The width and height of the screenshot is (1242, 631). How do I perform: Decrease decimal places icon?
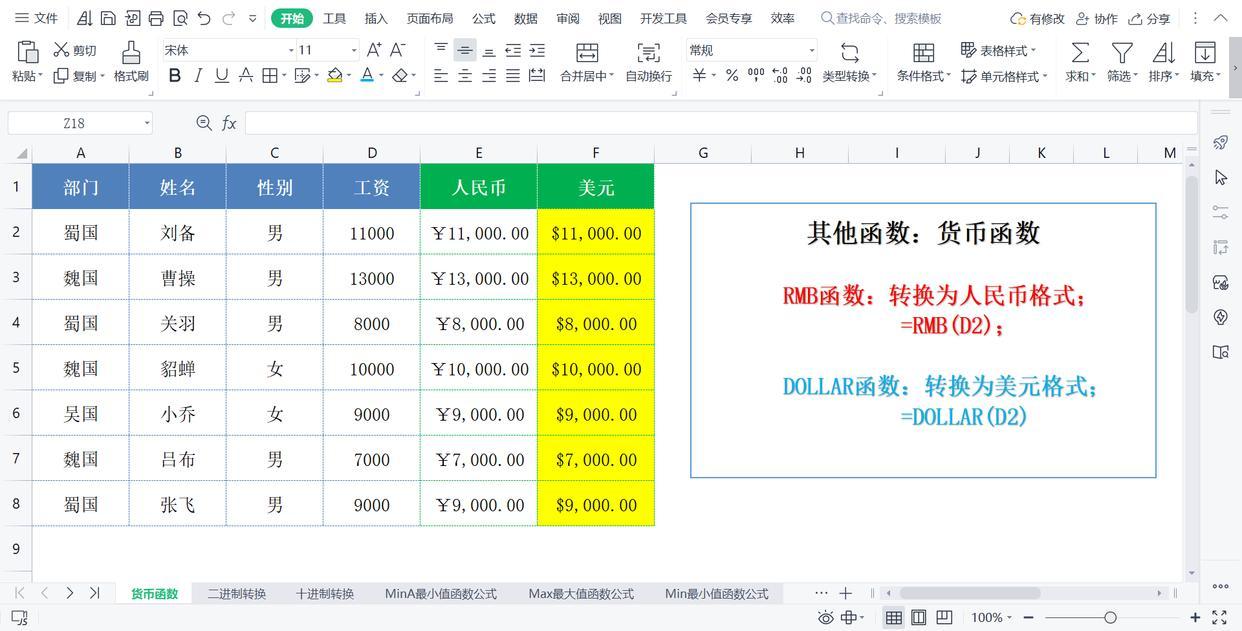point(804,75)
